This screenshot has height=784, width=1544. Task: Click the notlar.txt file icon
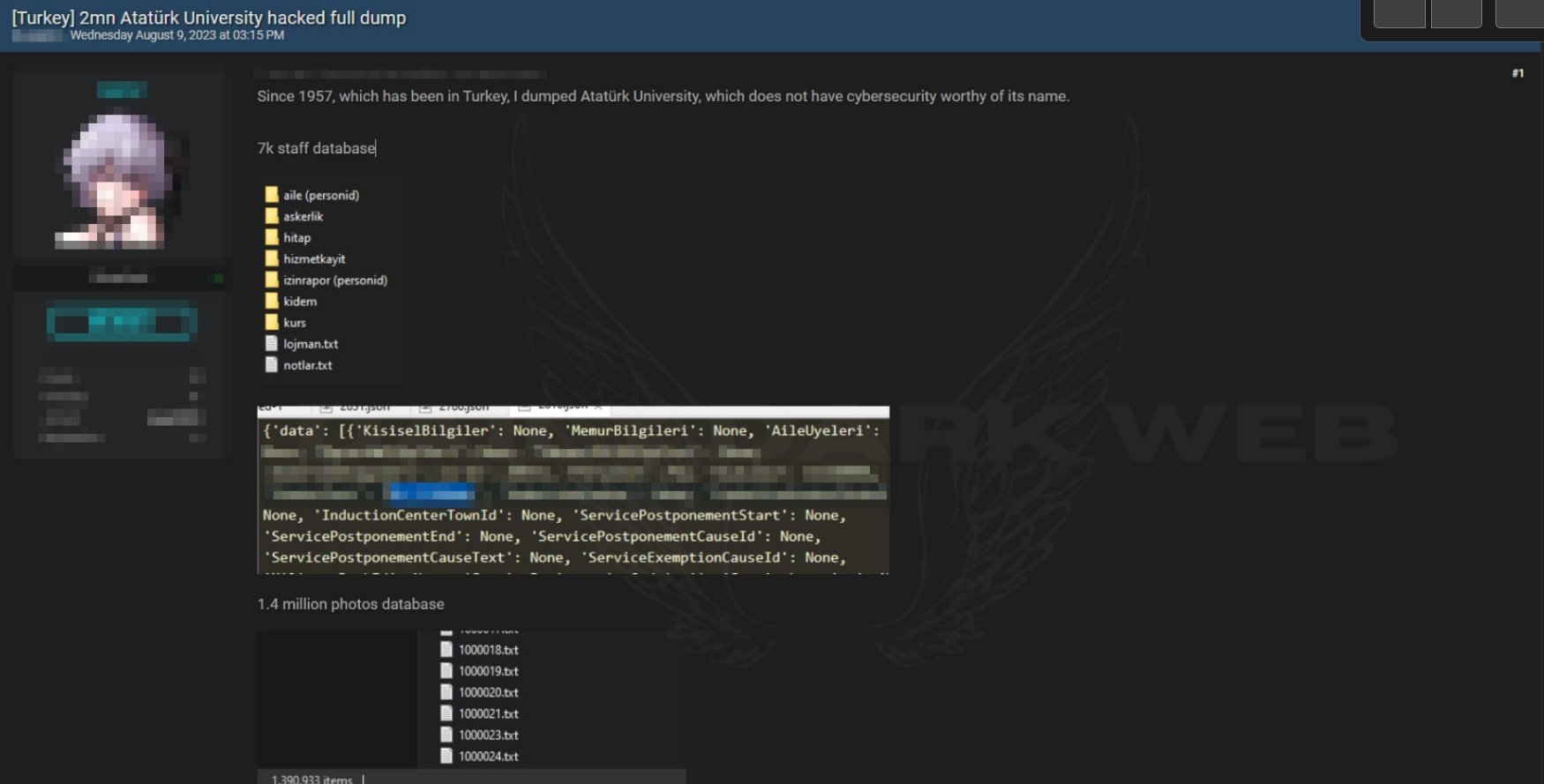[x=272, y=364]
